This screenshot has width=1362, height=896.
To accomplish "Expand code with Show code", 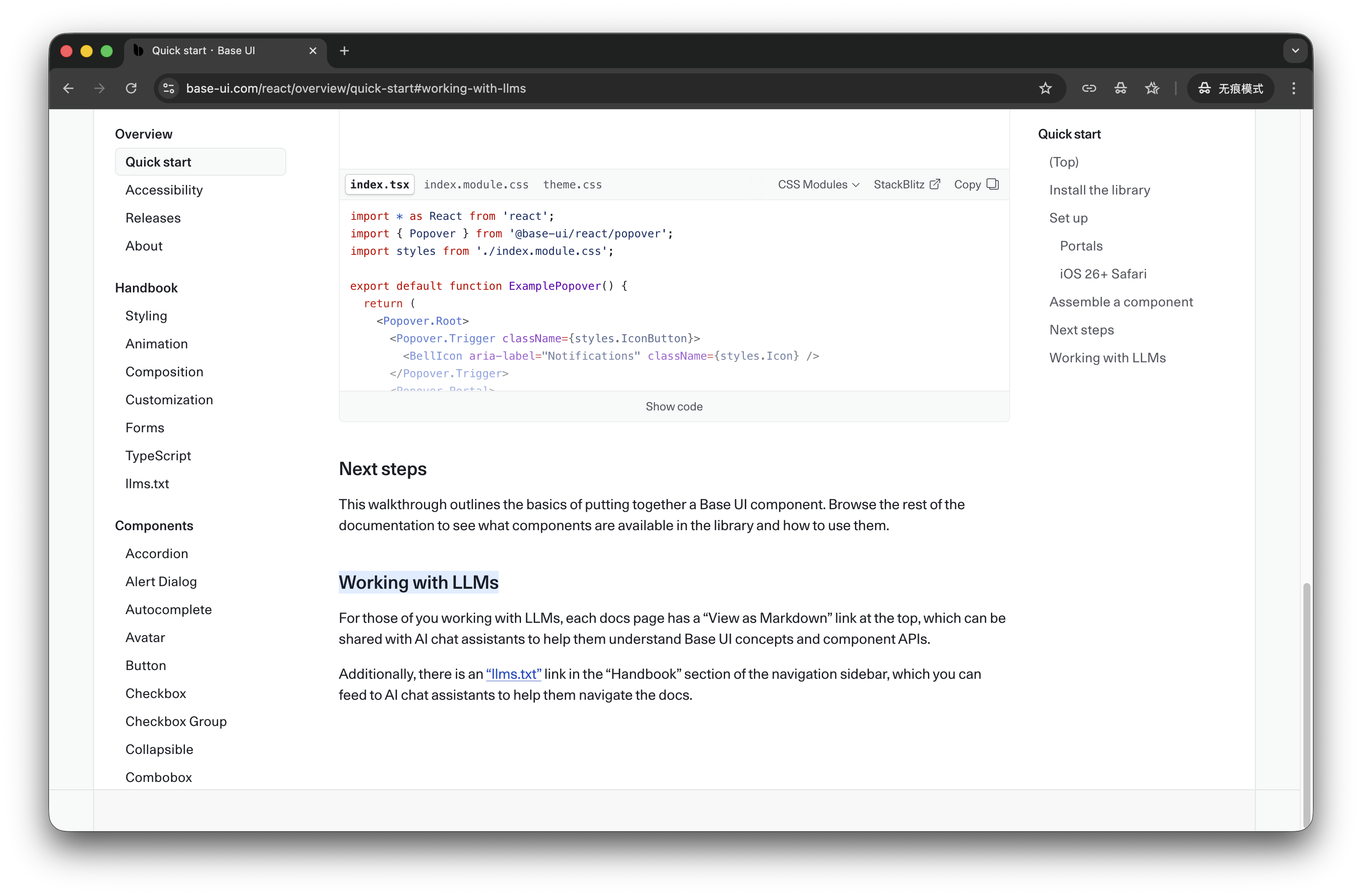I will click(674, 406).
